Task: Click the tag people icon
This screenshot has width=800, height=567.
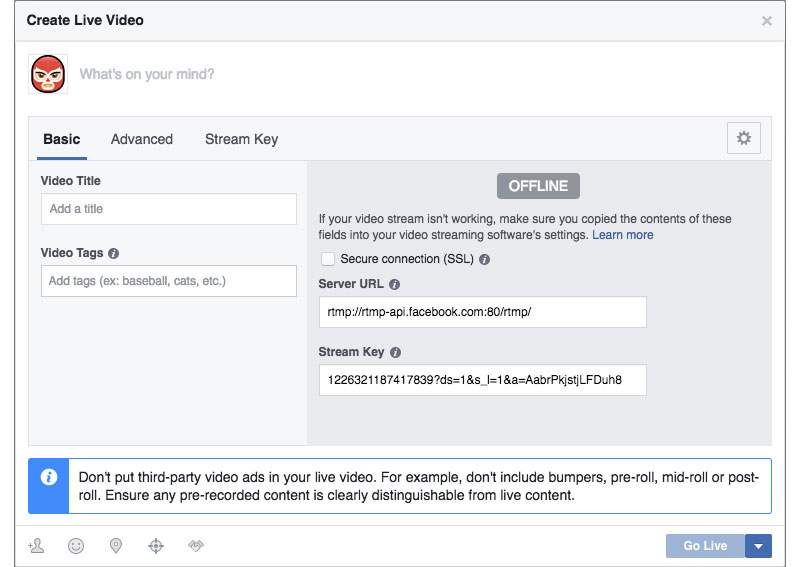Action: coord(36,546)
